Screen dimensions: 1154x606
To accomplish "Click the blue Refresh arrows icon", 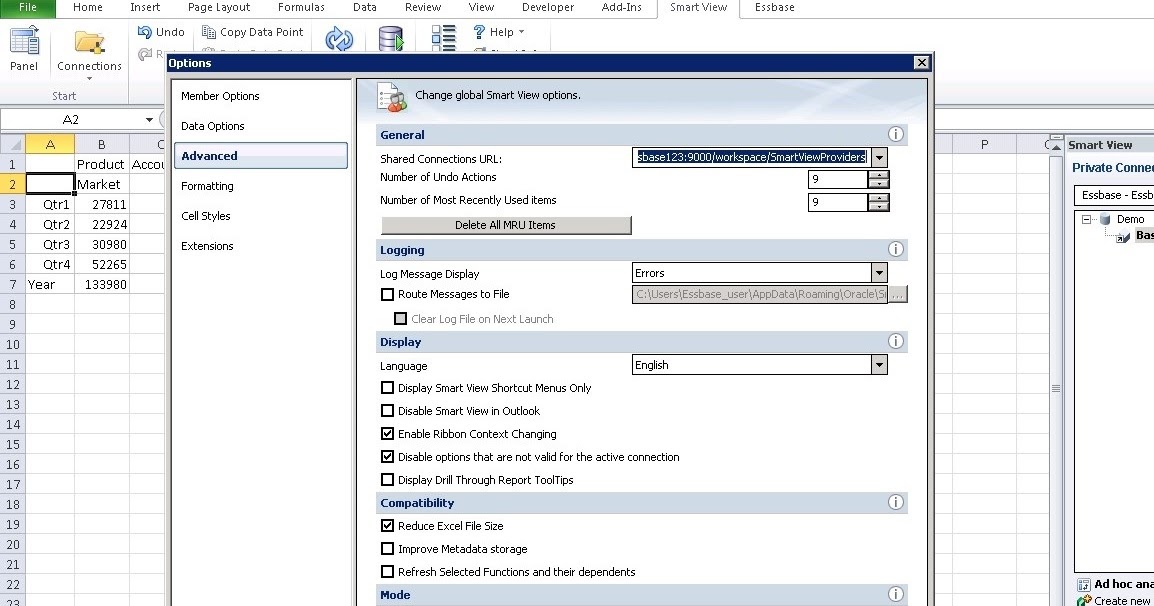I will click(x=339, y=37).
